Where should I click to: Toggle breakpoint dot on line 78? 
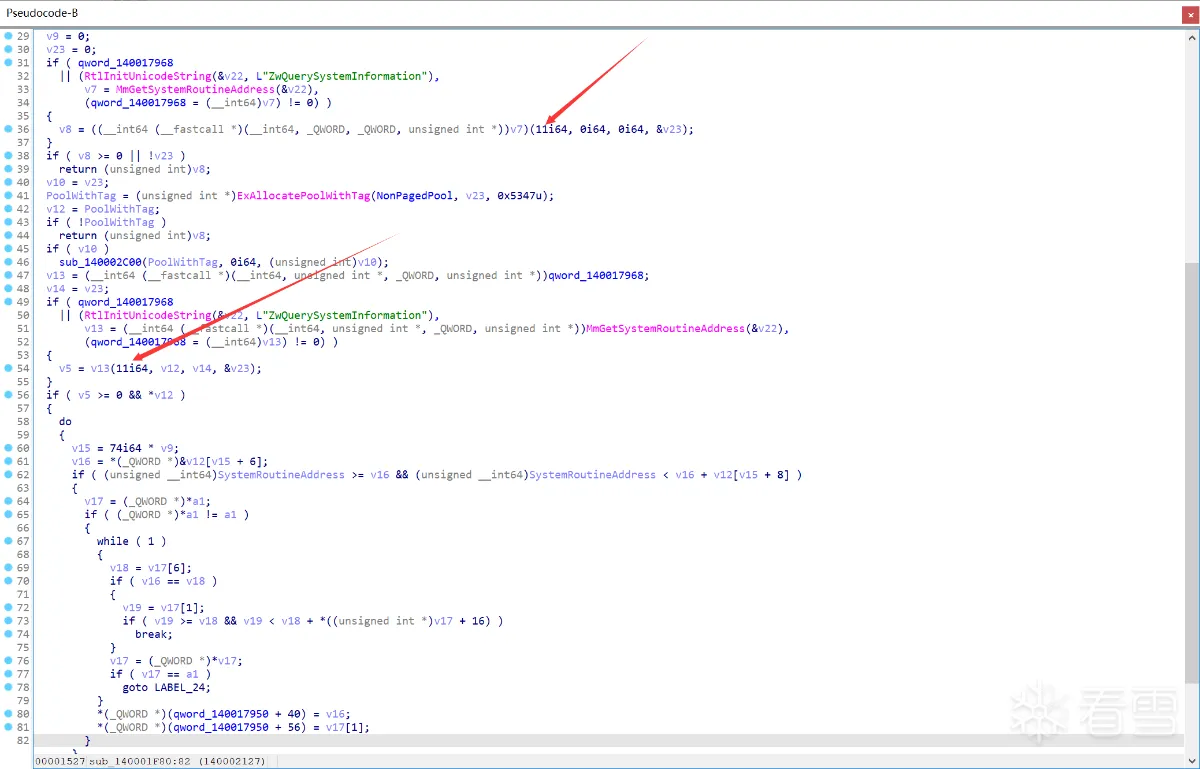(9, 687)
